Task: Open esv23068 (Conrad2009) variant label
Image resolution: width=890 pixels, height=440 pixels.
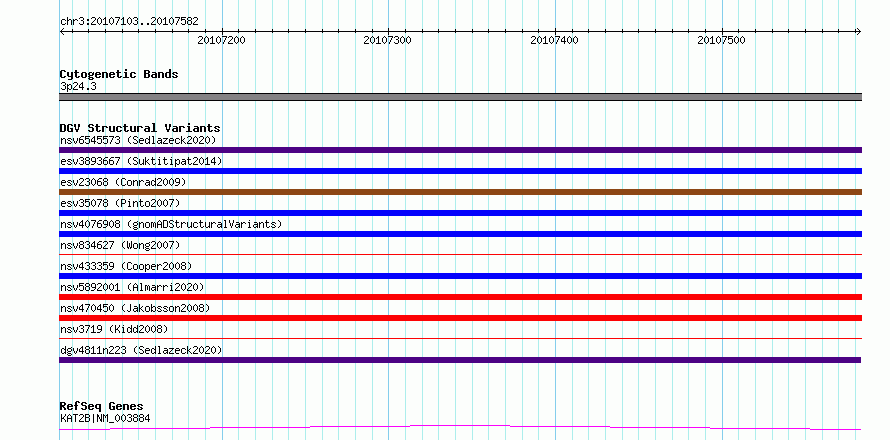Action: point(123,182)
